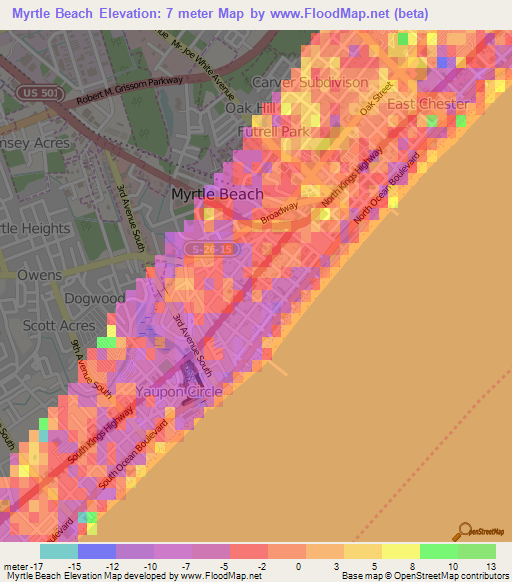
Task: Click the OpenStreetMap magnifier logo icon
Action: pos(462,532)
